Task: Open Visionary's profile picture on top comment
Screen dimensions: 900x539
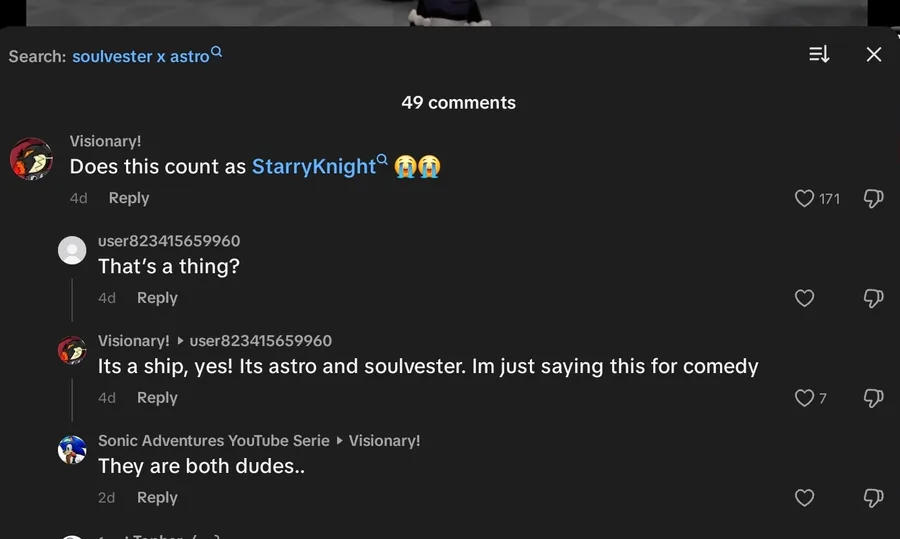Action: coord(31,159)
